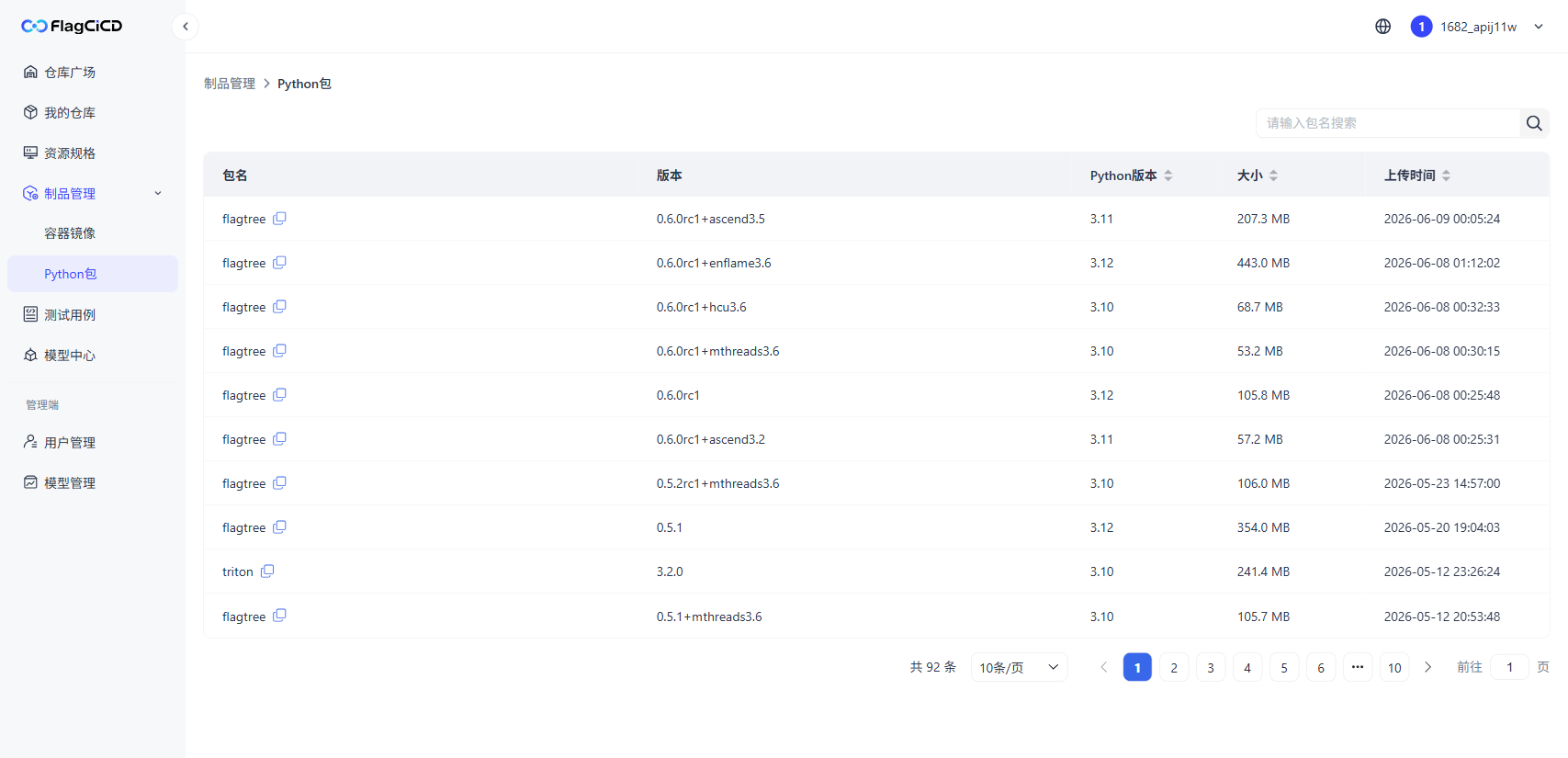Click version 0.5.1+mthreads3.6

(x=709, y=617)
